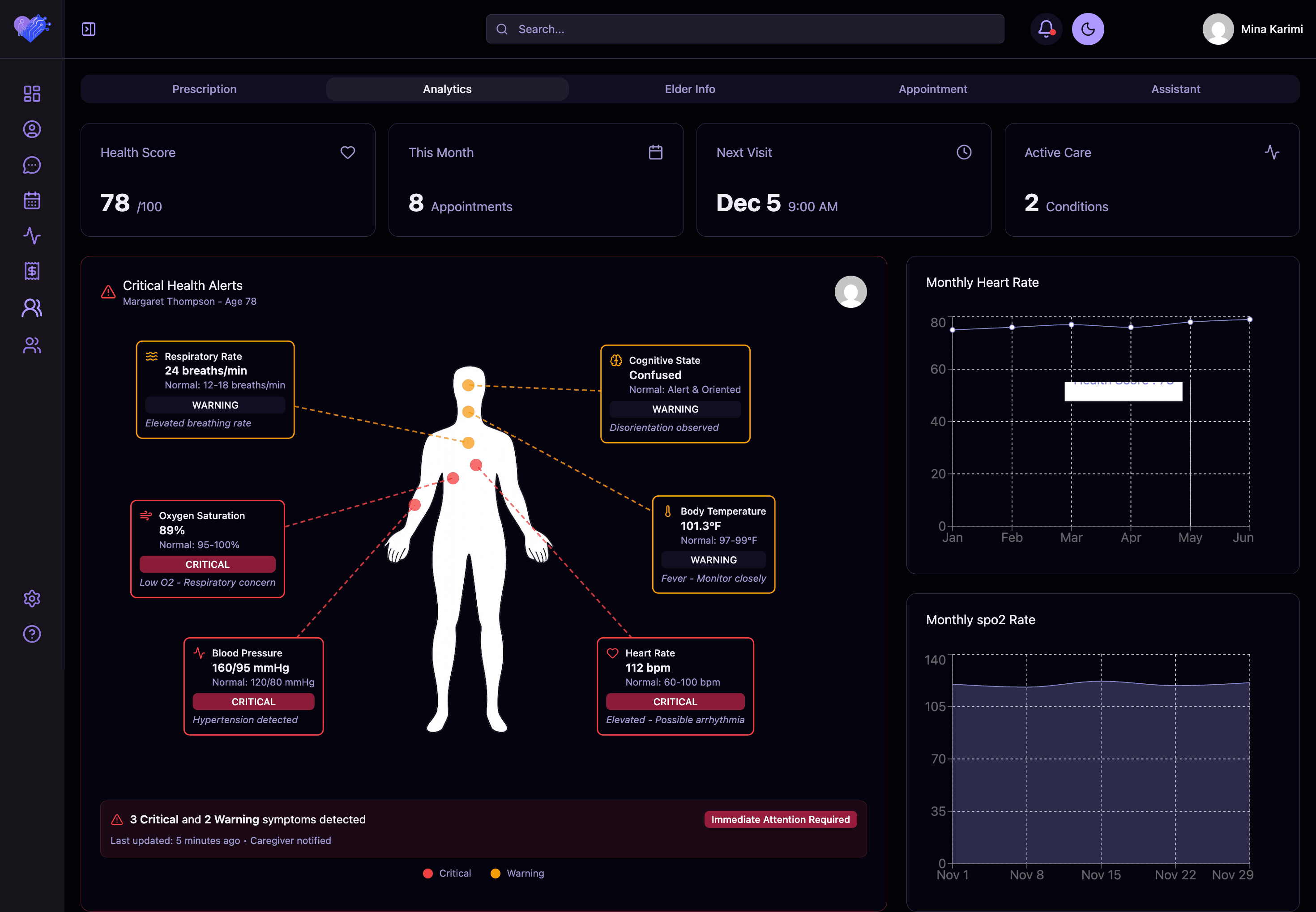Focus the Search input field
The image size is (1316, 912).
tap(745, 29)
